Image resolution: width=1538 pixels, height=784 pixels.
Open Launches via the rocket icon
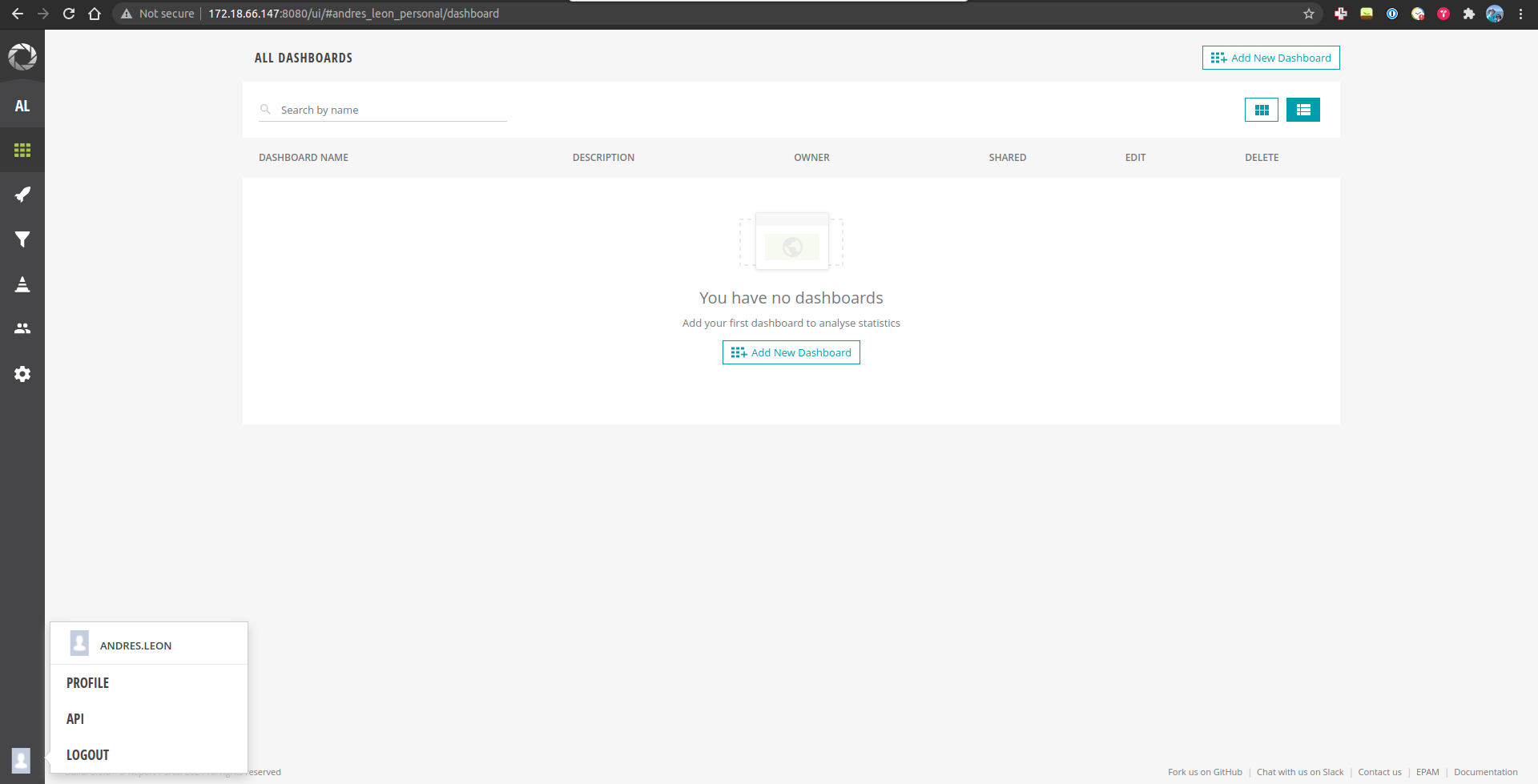click(22, 195)
